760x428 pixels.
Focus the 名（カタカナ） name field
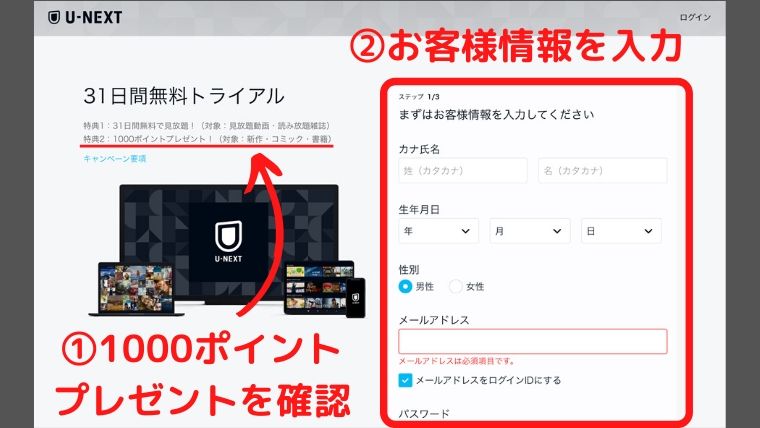coord(602,171)
